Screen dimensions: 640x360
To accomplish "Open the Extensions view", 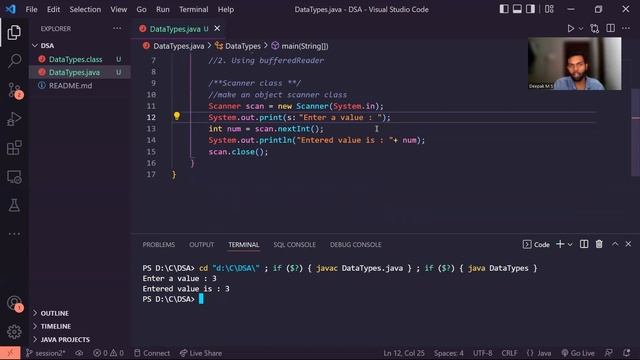I will point(14,148).
